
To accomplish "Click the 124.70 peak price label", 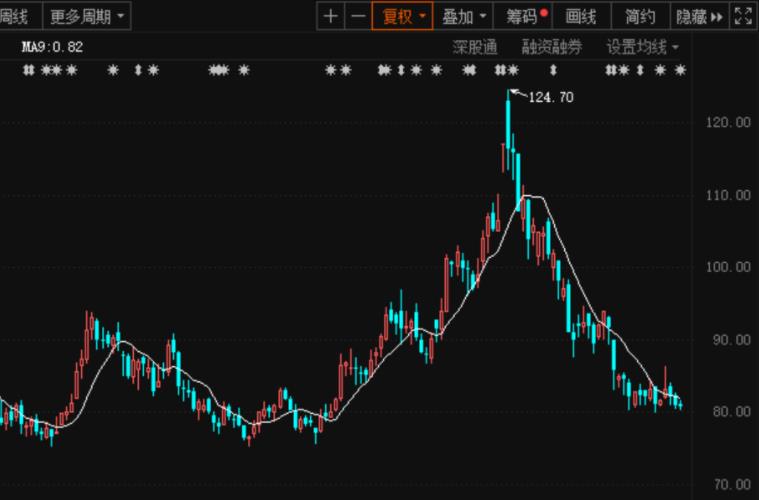I will pyautogui.click(x=551, y=97).
